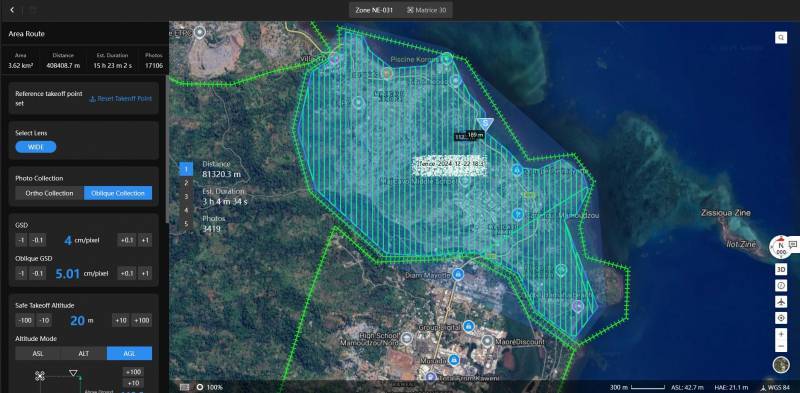Select Oblique Collection mode
This screenshot has height=393, width=800.
(x=118, y=193)
